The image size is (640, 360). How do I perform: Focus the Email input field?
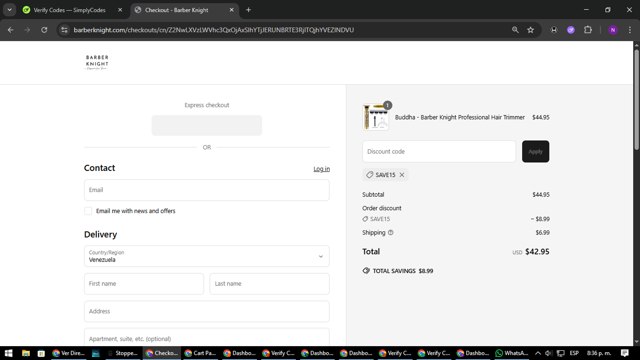(207, 190)
